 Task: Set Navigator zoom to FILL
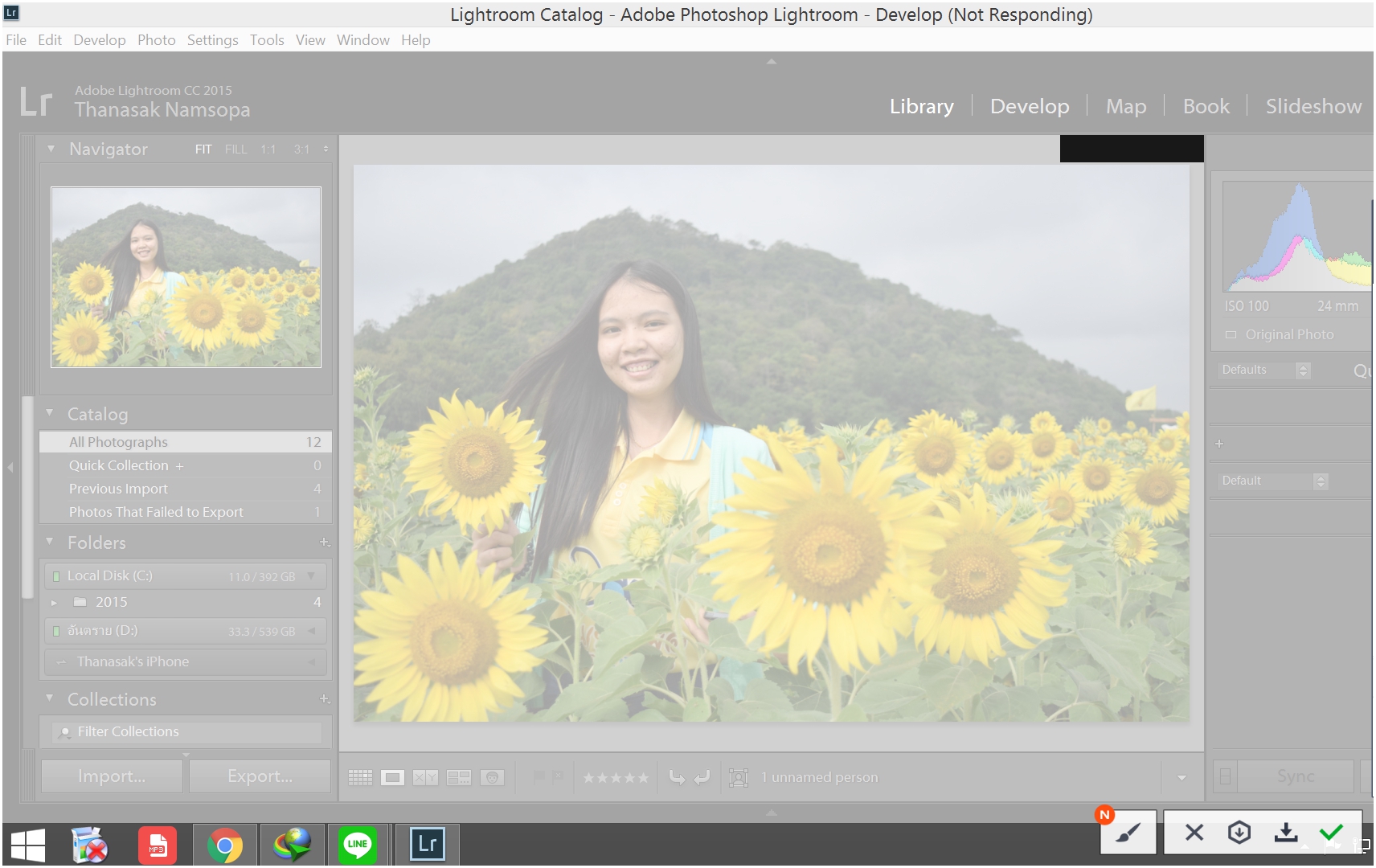236,149
